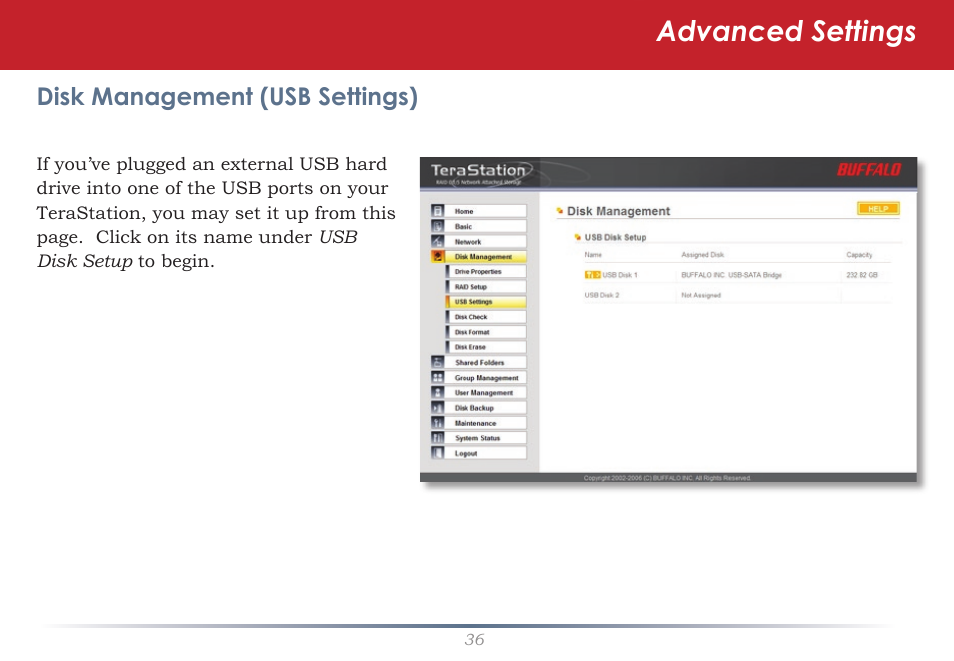Click the Disk Management page heading
Screen dimensions: 954x661
tap(618, 211)
